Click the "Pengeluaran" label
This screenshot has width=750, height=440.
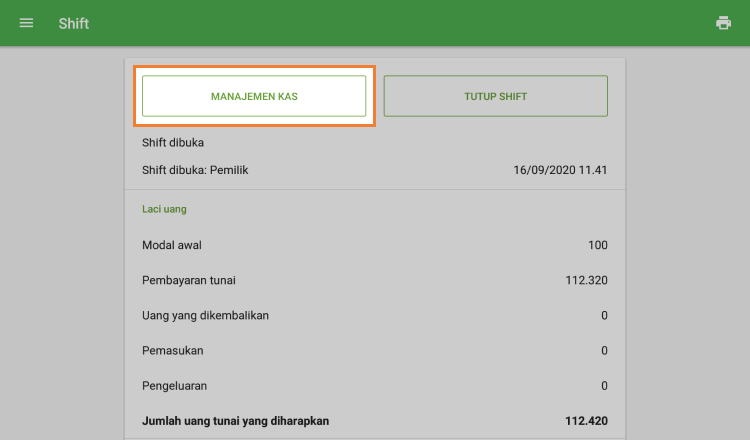pos(175,386)
